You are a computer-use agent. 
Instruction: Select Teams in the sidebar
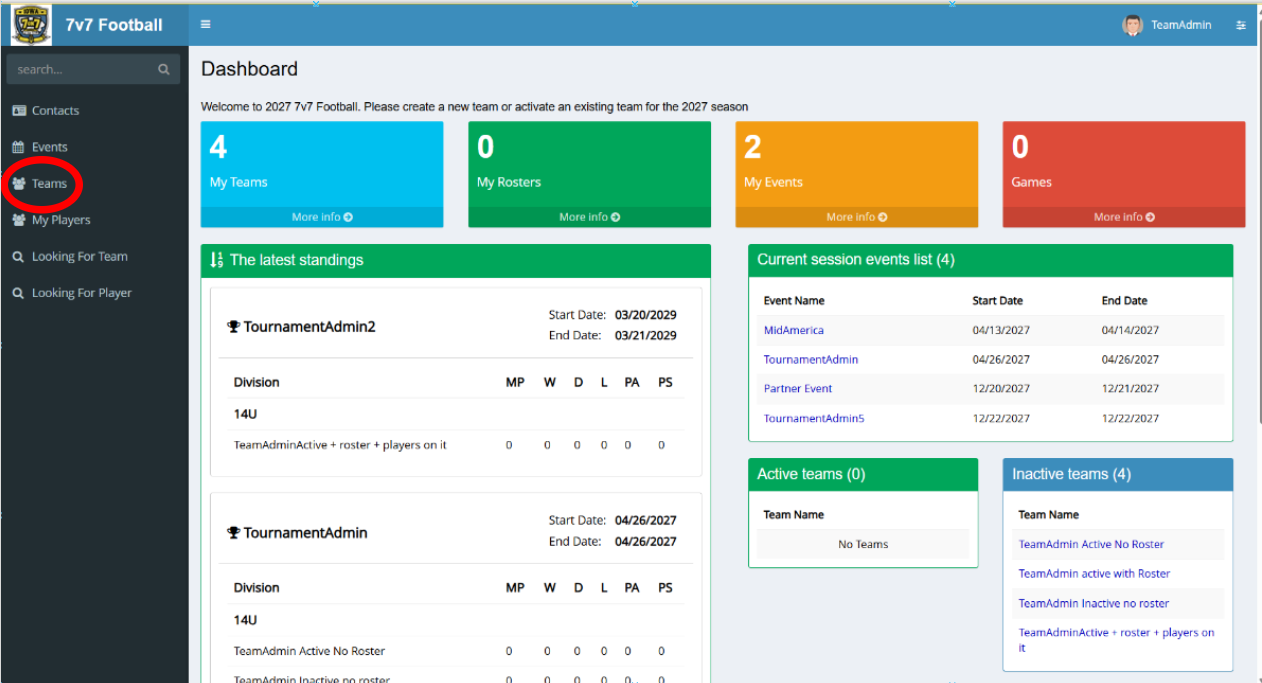[x=49, y=184]
